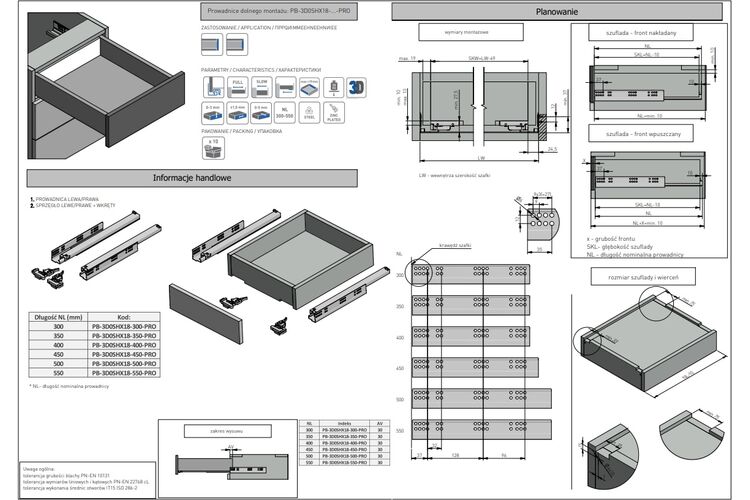Click the 'wymiary montażowe' label box

pos(471,32)
